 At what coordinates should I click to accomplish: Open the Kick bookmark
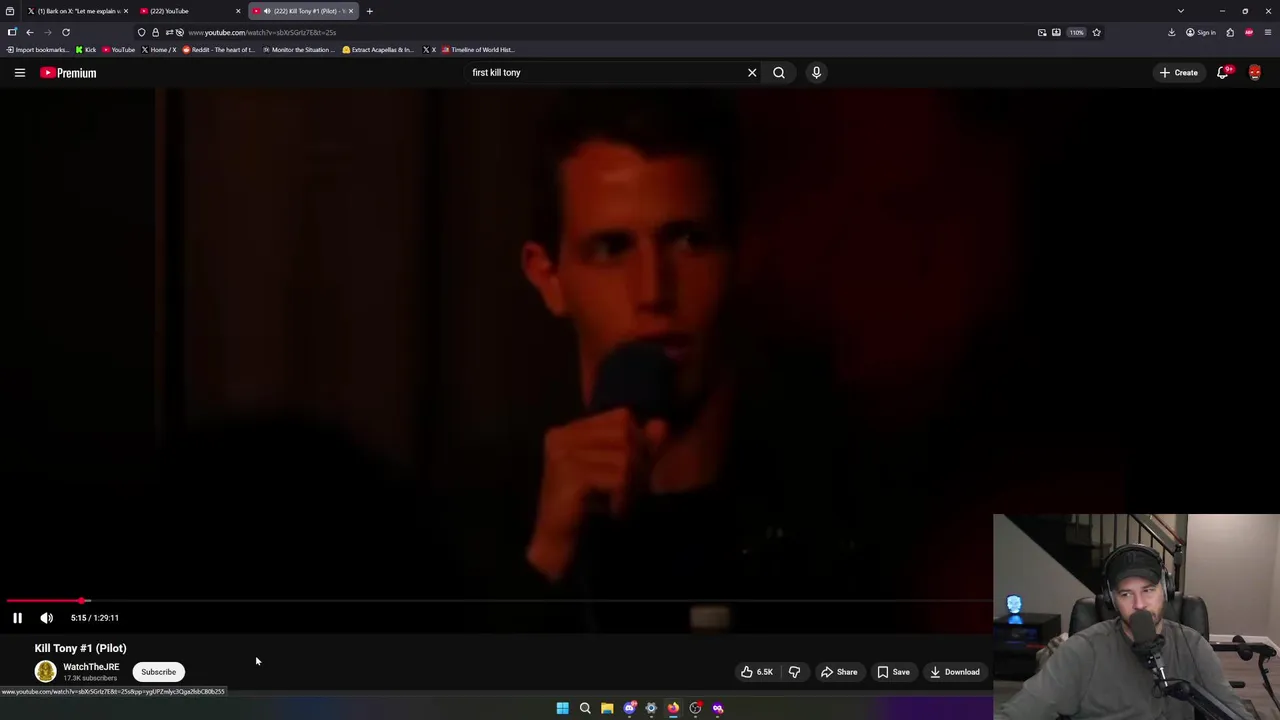pos(86,49)
